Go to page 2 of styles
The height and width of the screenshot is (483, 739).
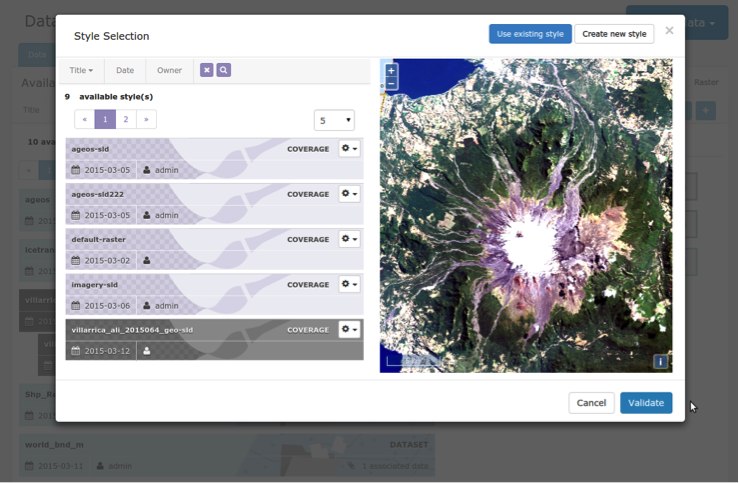coord(126,119)
